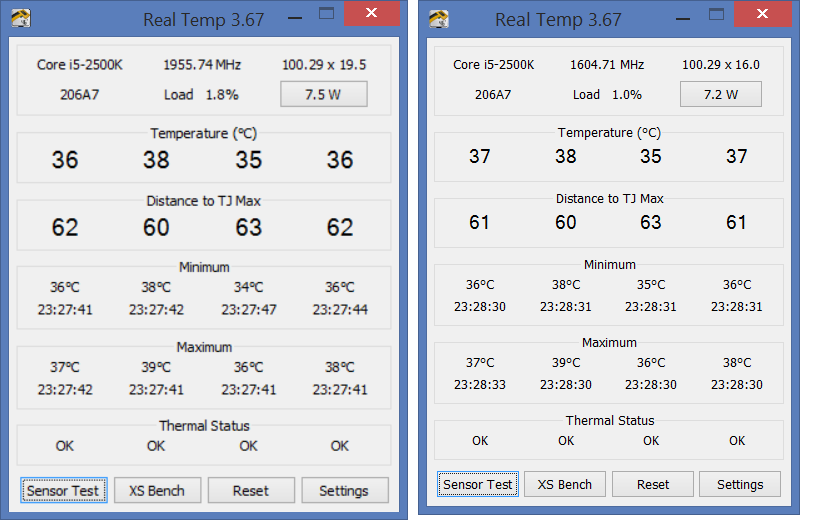Click Thermal Status heading in left window

204,426
